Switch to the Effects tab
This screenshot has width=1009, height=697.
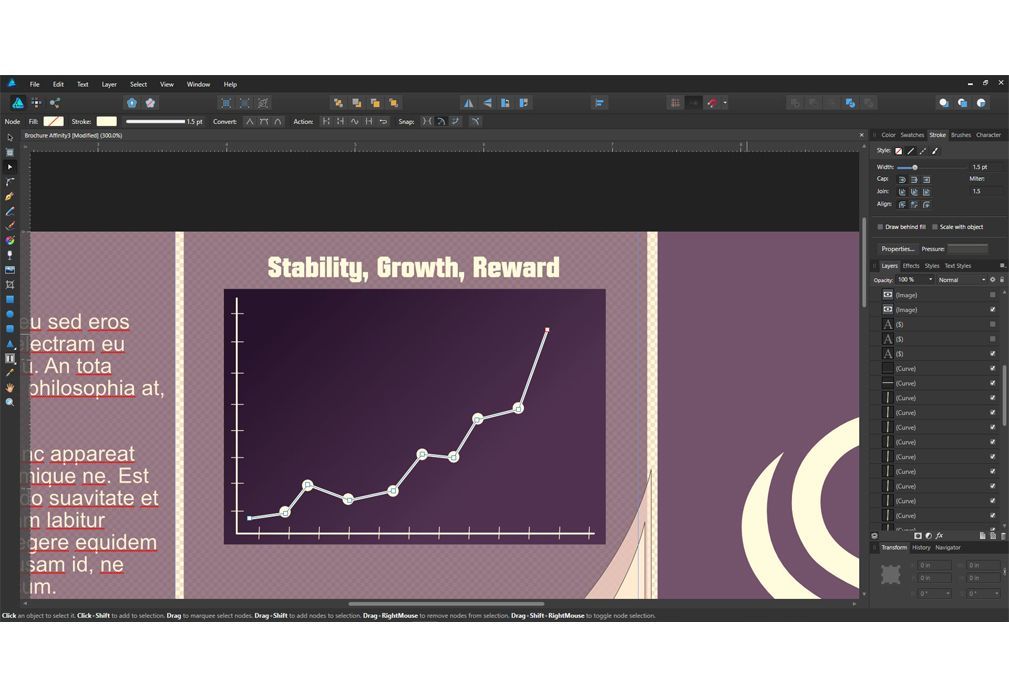click(911, 266)
